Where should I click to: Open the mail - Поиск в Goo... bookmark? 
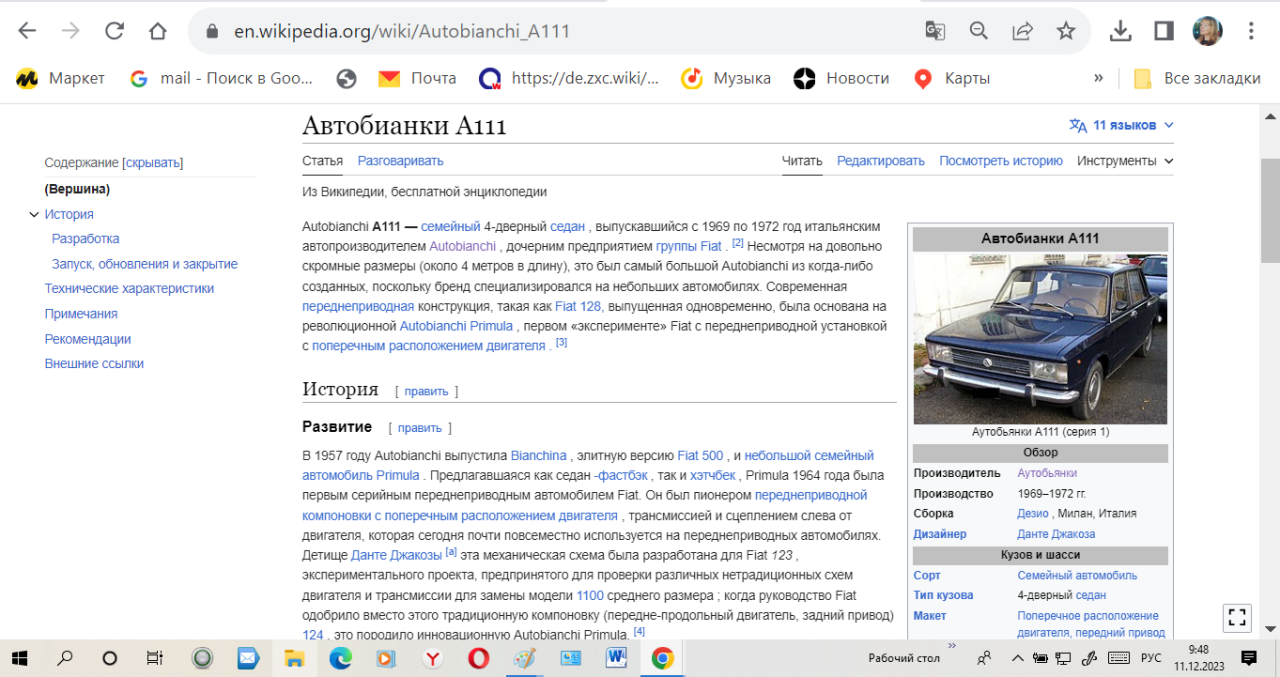[222, 78]
